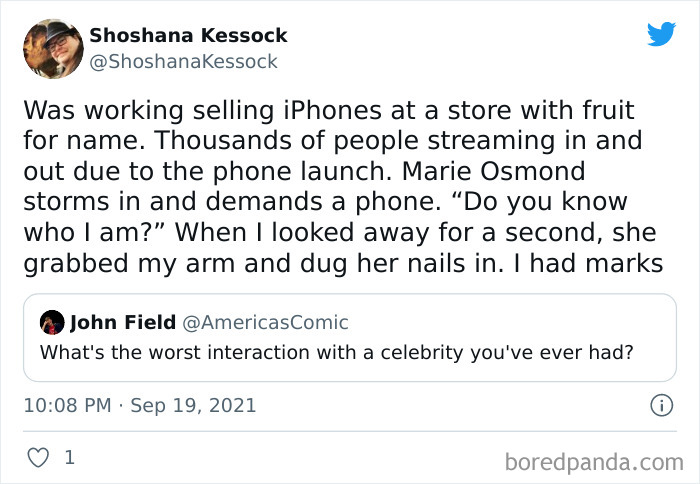Click the like count number 1
This screenshot has height=484, width=700.
[69, 458]
